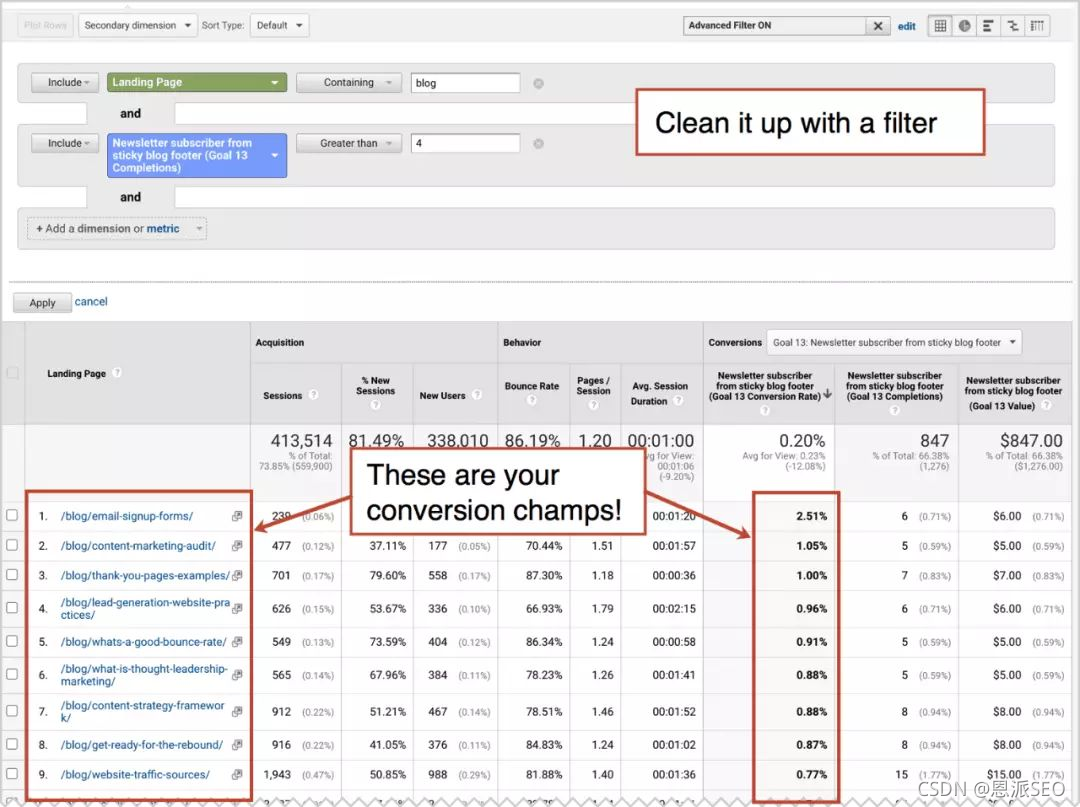
Task: Focus the 'blog' filter text field
Action: pos(465,83)
